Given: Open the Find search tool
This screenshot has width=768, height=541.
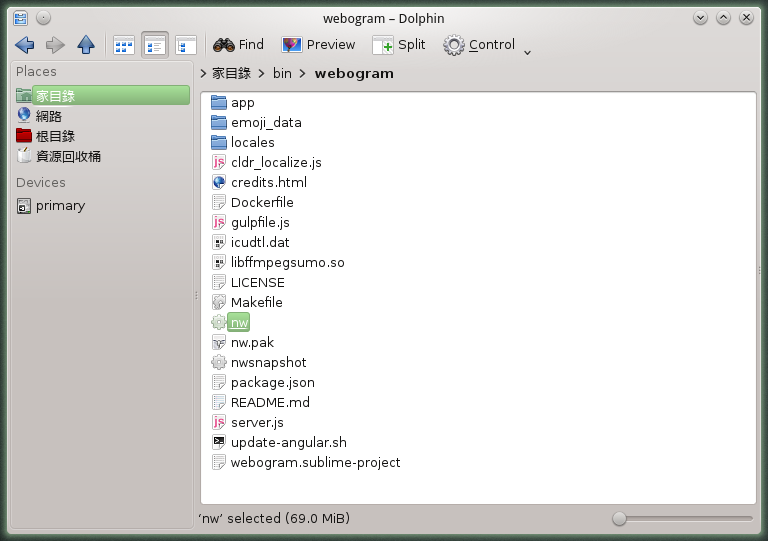Looking at the screenshot, I should coord(239,45).
